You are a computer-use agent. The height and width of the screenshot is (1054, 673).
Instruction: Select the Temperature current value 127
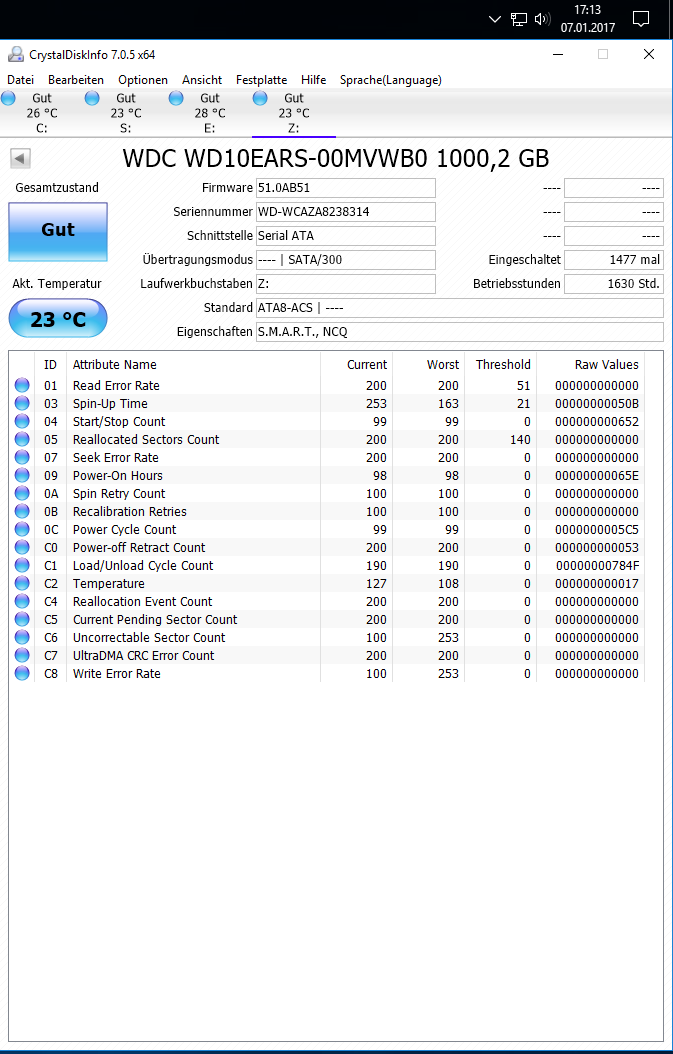[x=376, y=583]
